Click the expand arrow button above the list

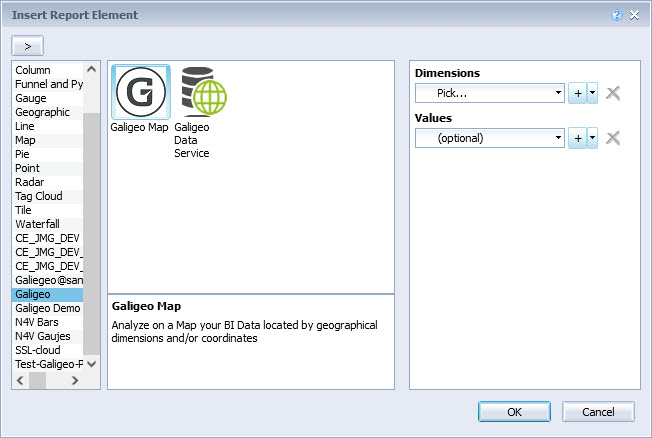pos(27,46)
